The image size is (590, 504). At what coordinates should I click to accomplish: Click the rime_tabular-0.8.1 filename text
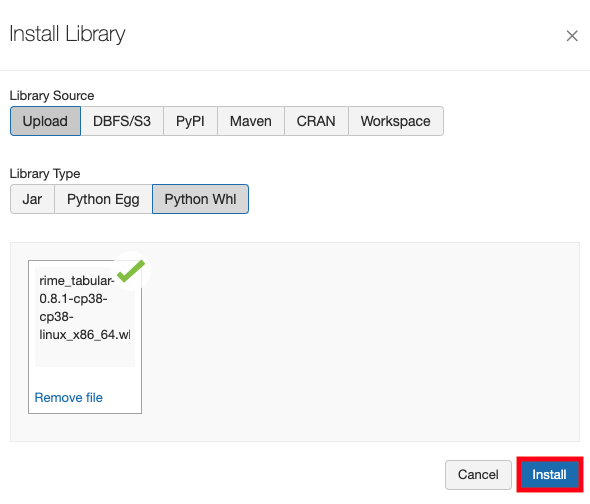coord(85,308)
